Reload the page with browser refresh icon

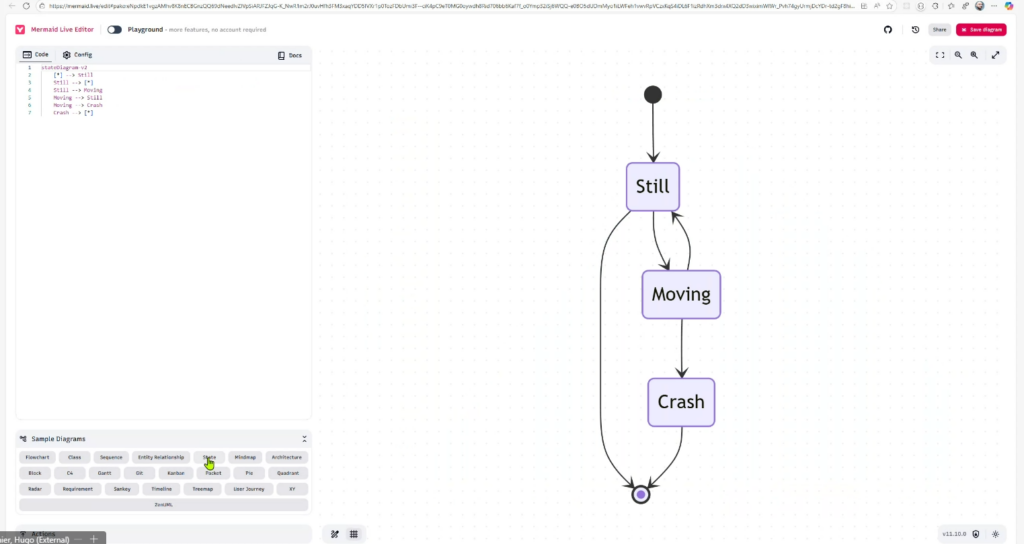(x=26, y=6)
